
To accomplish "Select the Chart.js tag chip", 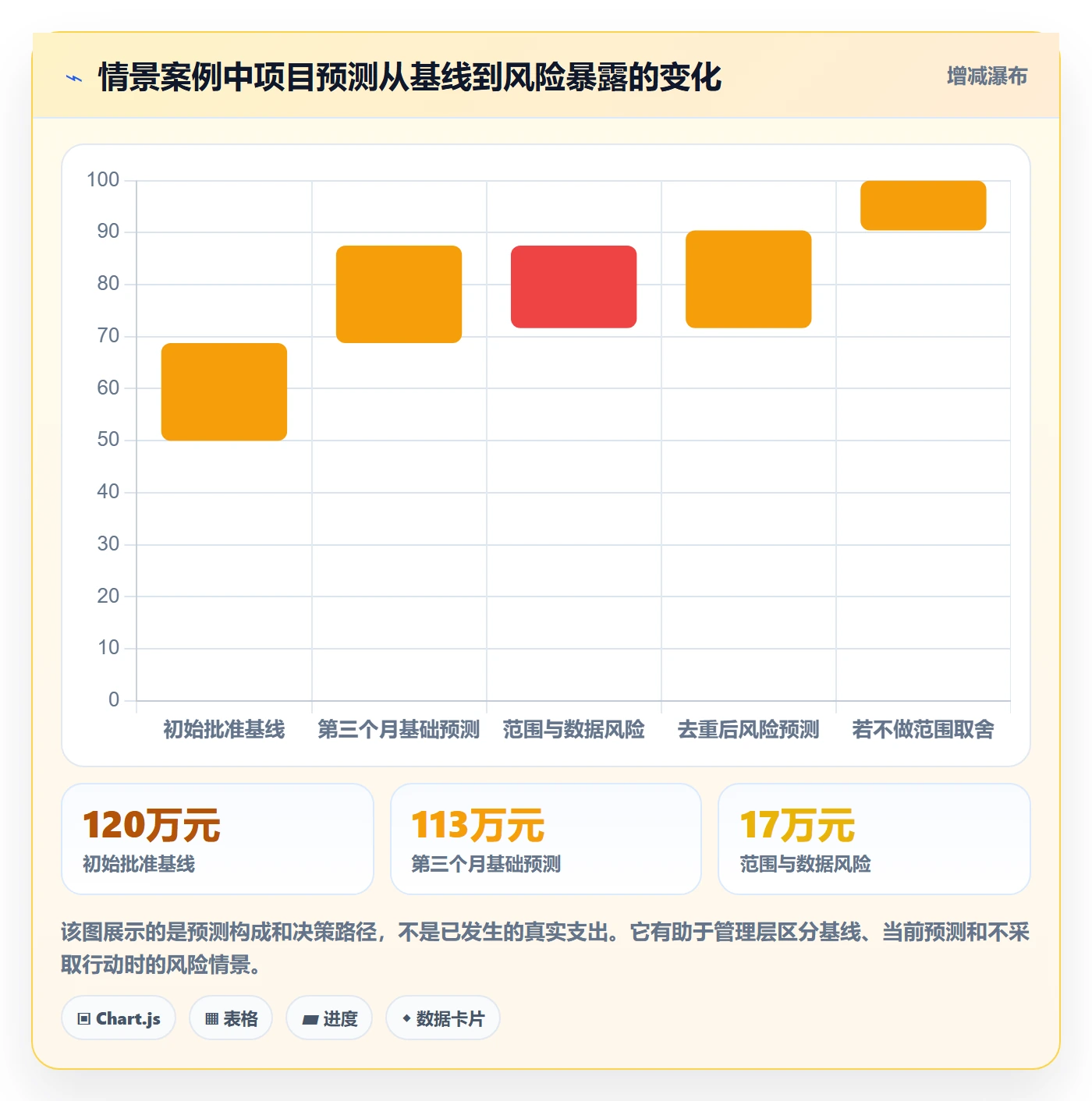I will (119, 1018).
